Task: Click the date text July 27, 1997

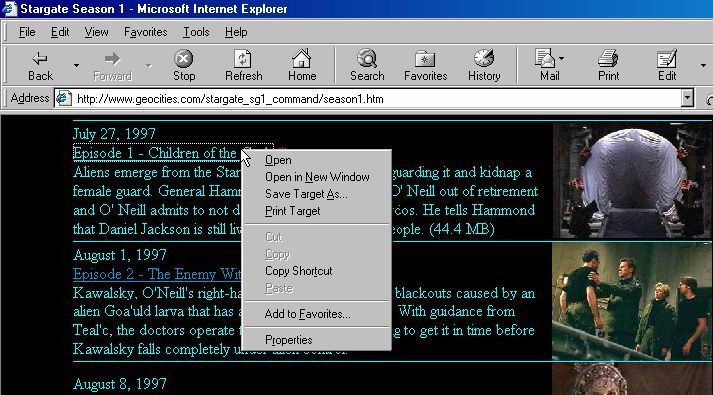Action: (114, 134)
